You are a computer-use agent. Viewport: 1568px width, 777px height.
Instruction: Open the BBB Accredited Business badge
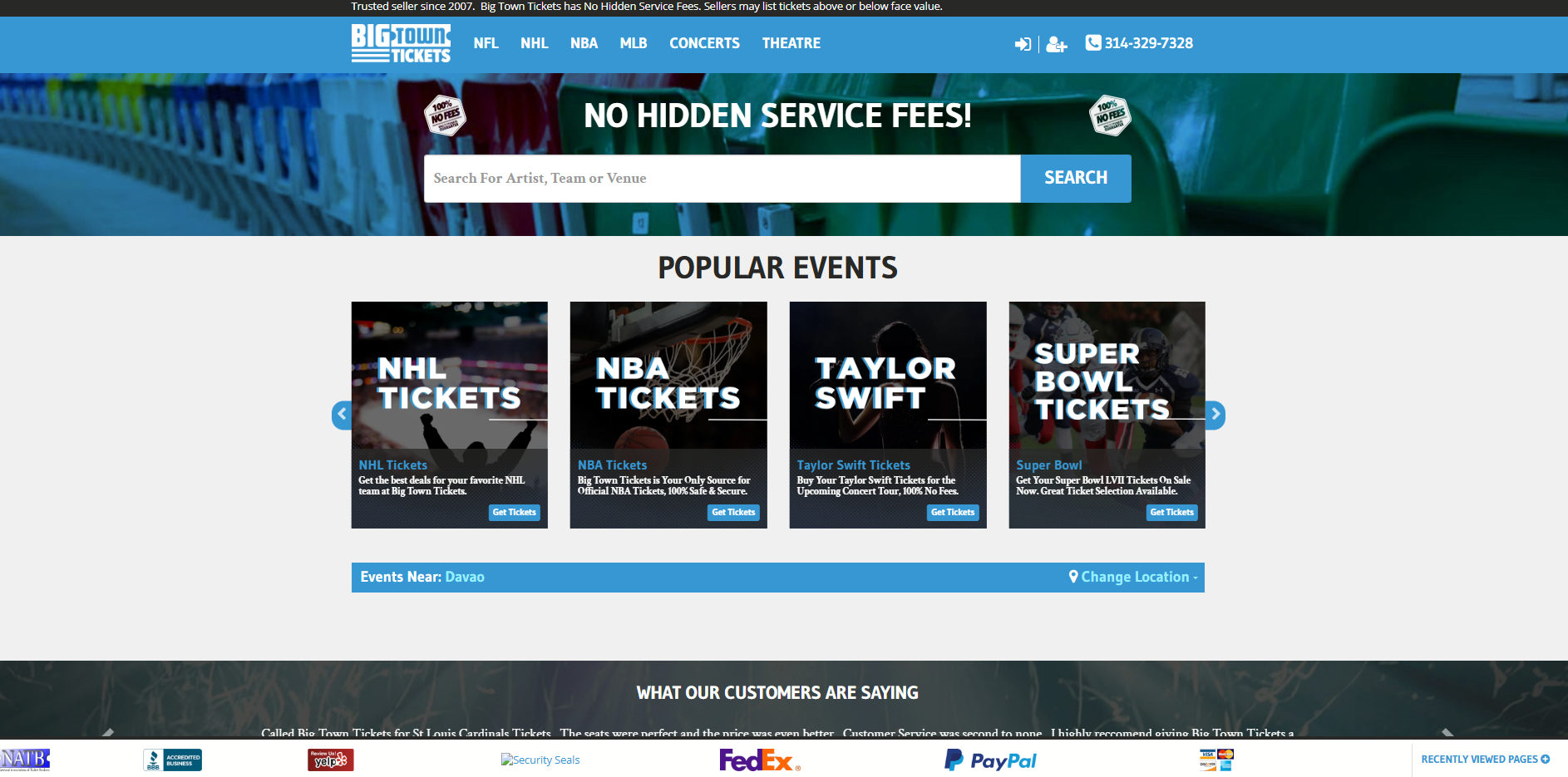coord(173,760)
